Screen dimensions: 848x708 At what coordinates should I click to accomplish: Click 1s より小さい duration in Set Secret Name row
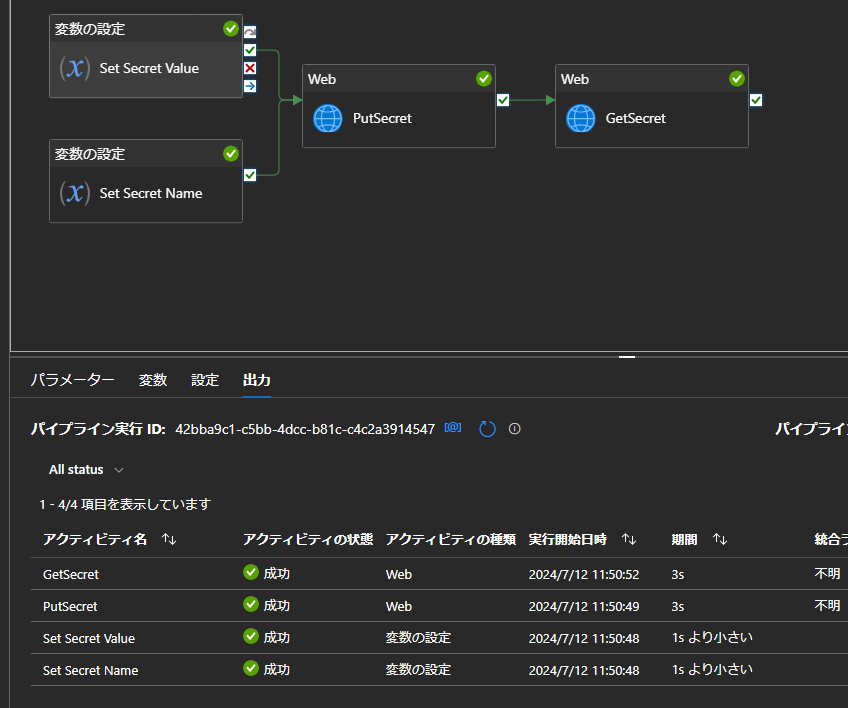point(712,670)
